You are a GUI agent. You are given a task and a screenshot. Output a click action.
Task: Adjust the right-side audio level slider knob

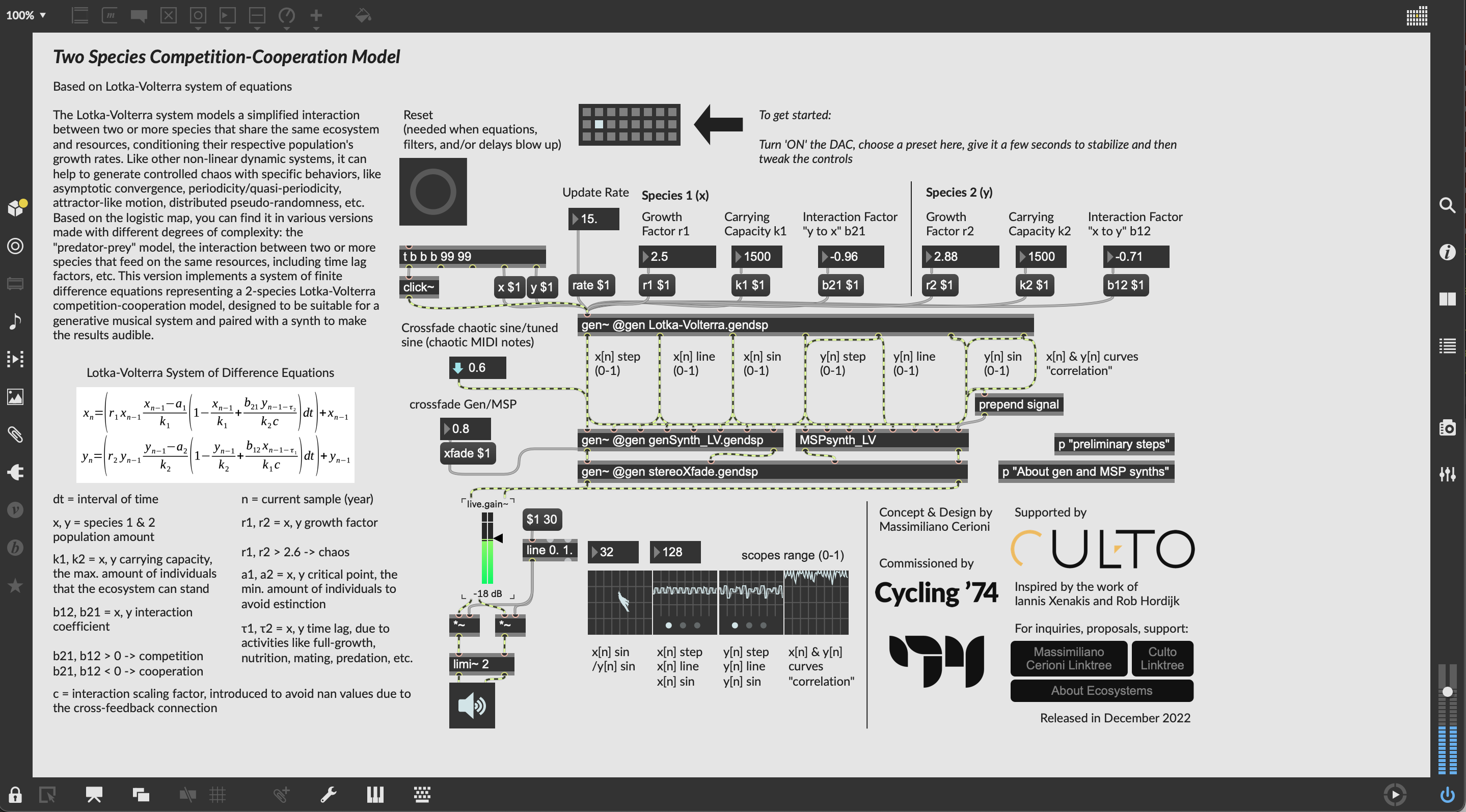tap(1447, 692)
